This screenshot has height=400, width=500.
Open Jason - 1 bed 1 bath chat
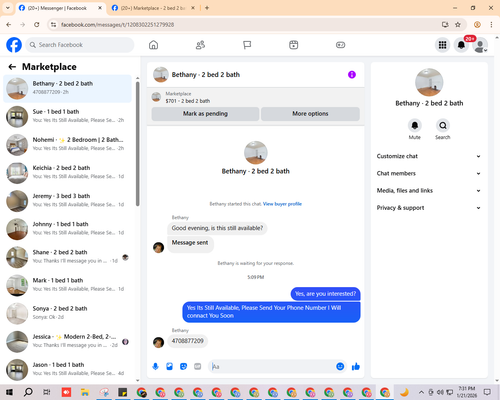point(67,370)
